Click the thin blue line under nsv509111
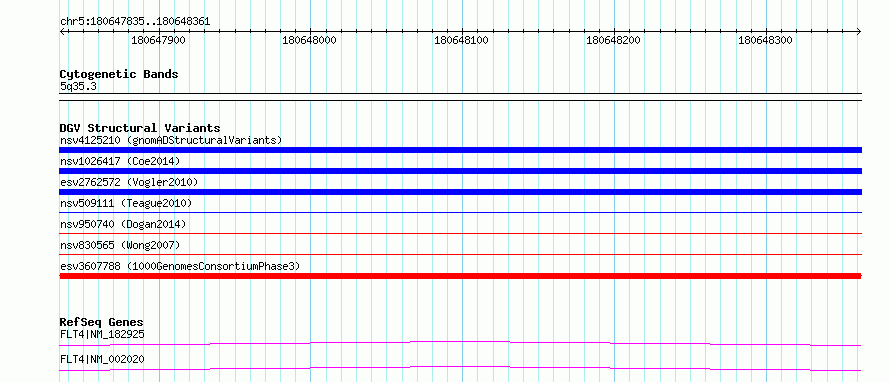The width and height of the screenshot is (890, 382). [x=460, y=212]
